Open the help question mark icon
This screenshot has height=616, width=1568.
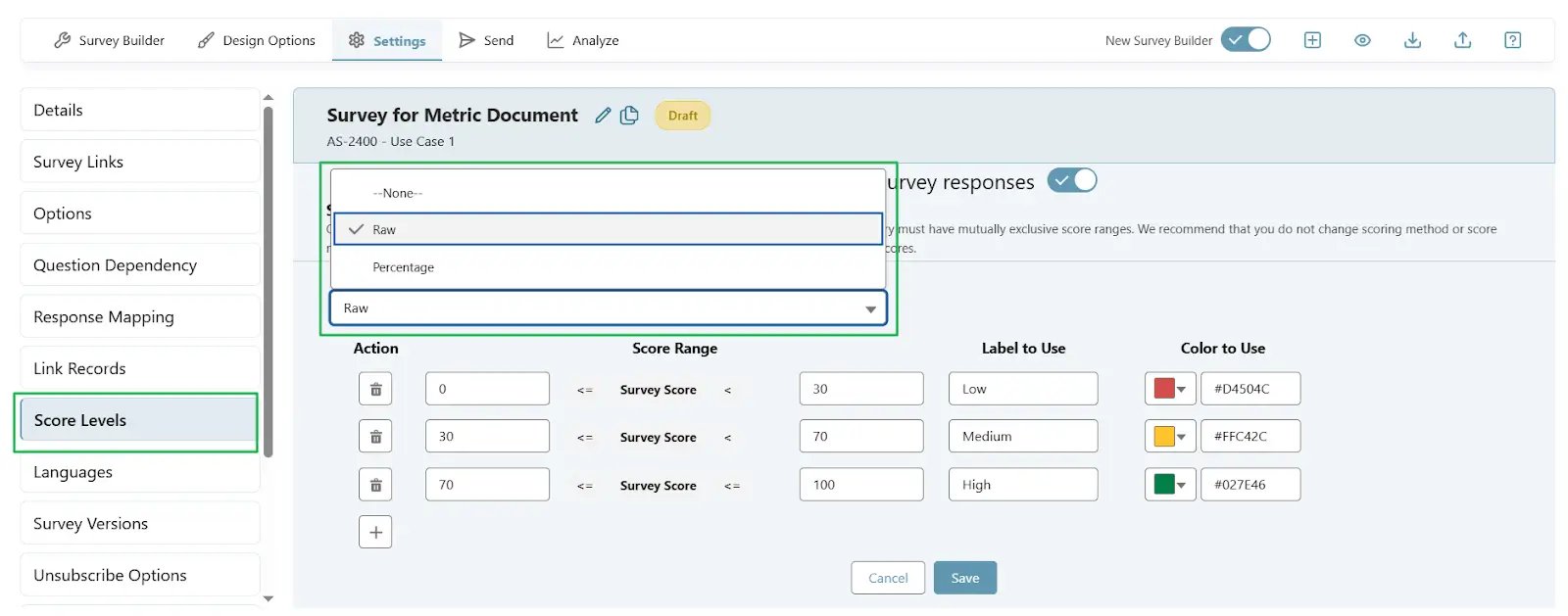click(x=1512, y=40)
